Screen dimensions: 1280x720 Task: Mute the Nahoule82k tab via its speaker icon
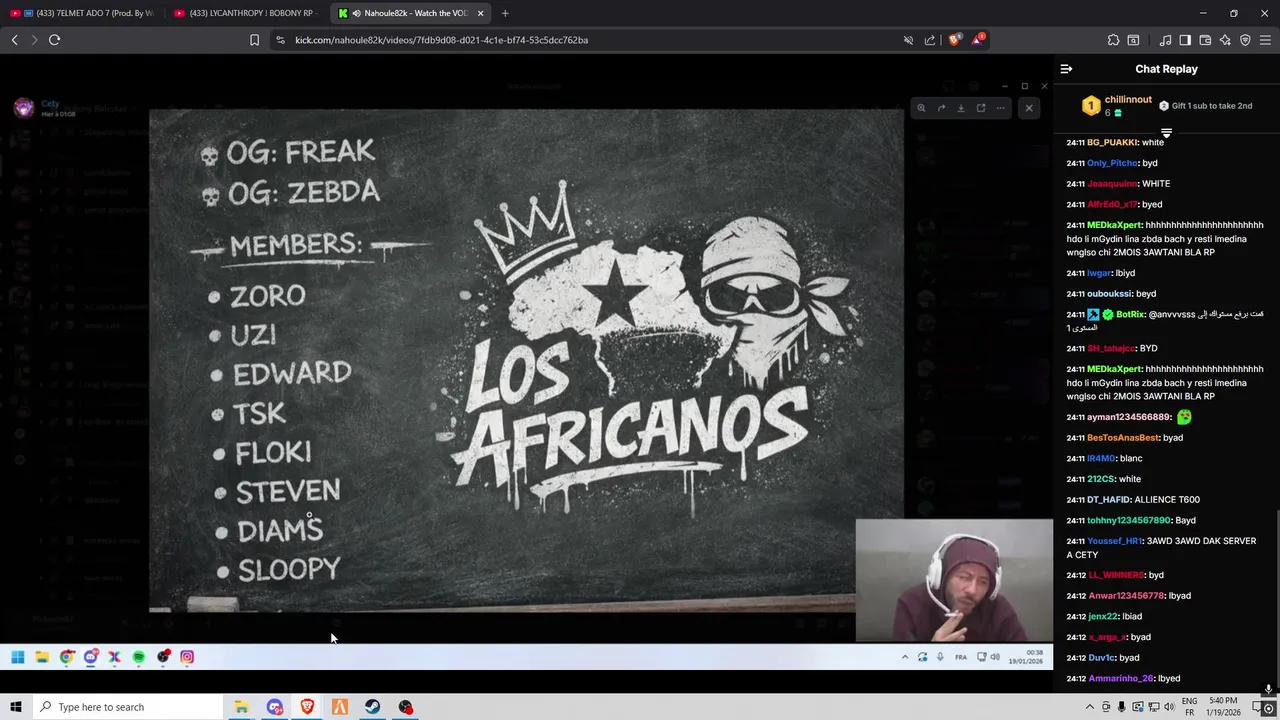click(x=356, y=13)
